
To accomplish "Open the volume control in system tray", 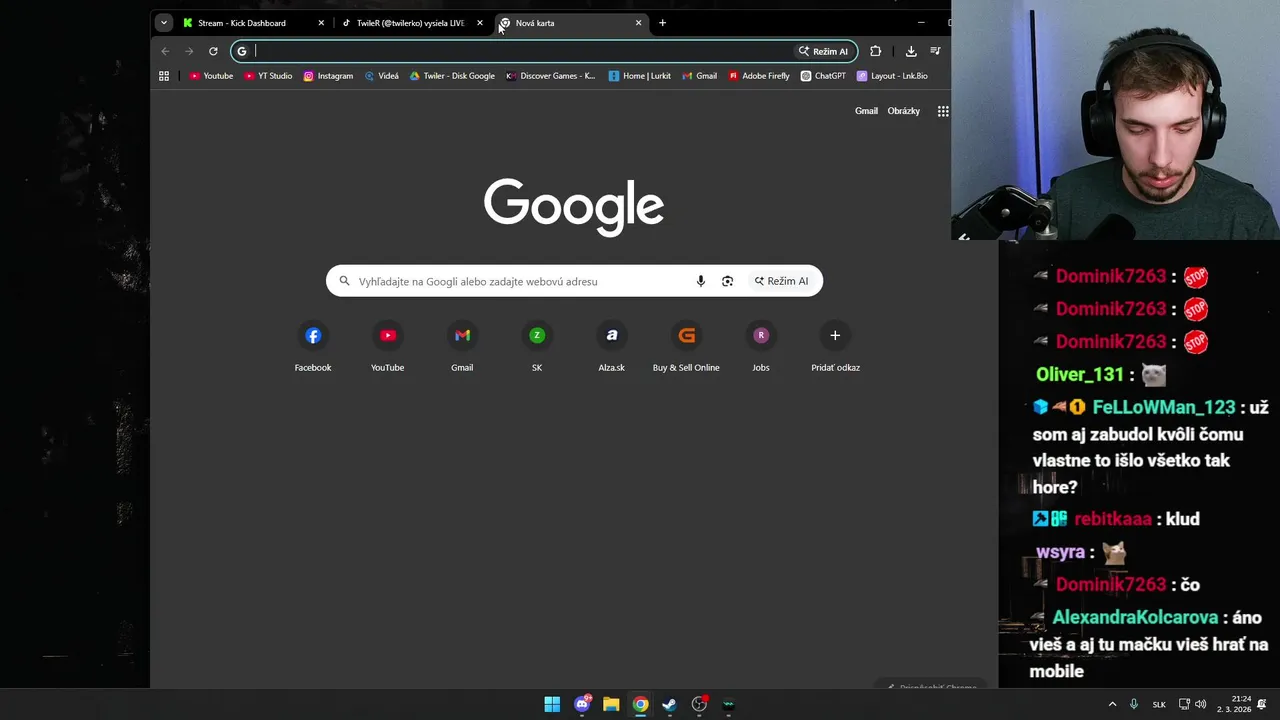I will point(1200,704).
